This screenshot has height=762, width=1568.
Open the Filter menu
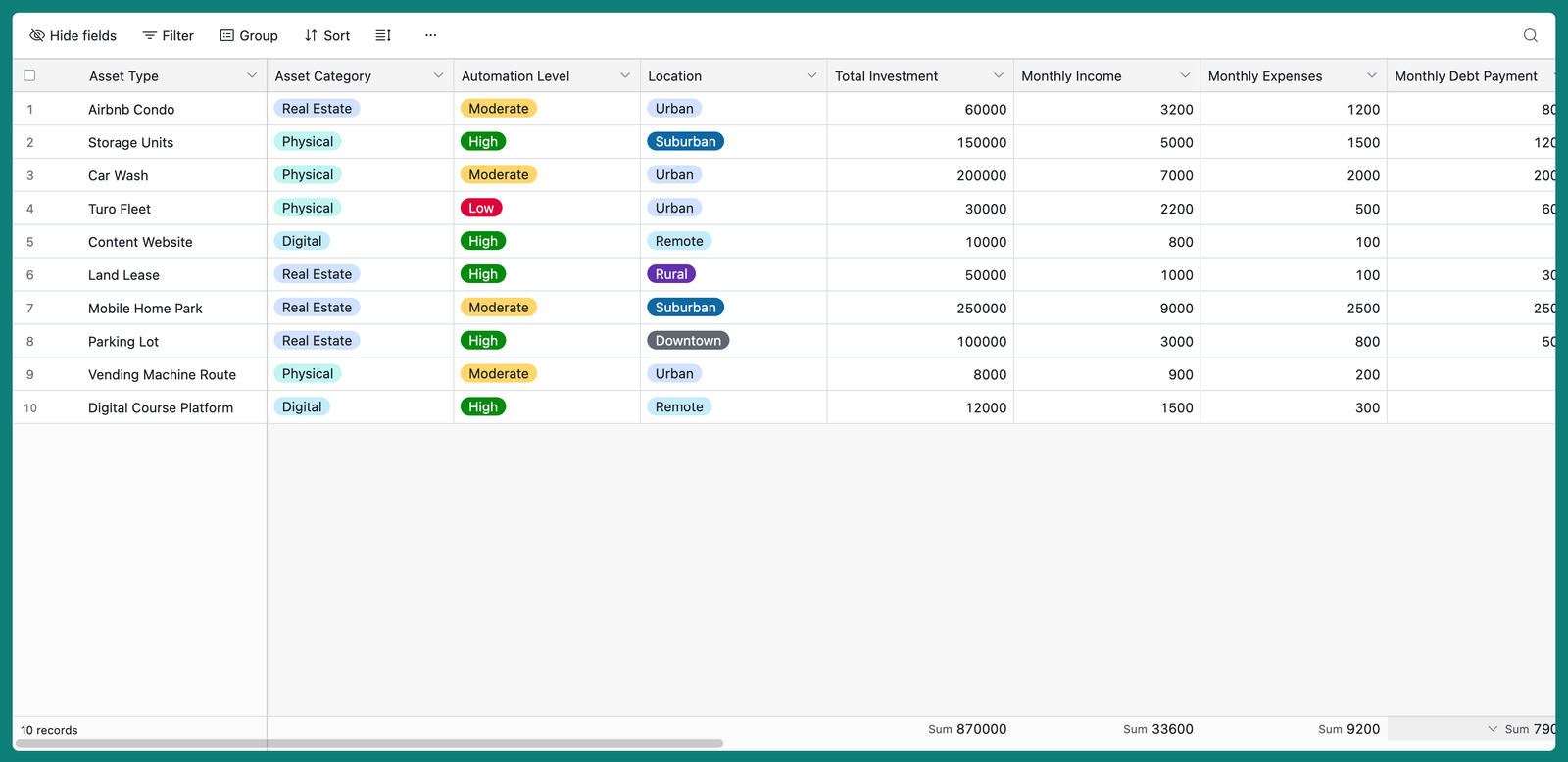click(x=169, y=35)
